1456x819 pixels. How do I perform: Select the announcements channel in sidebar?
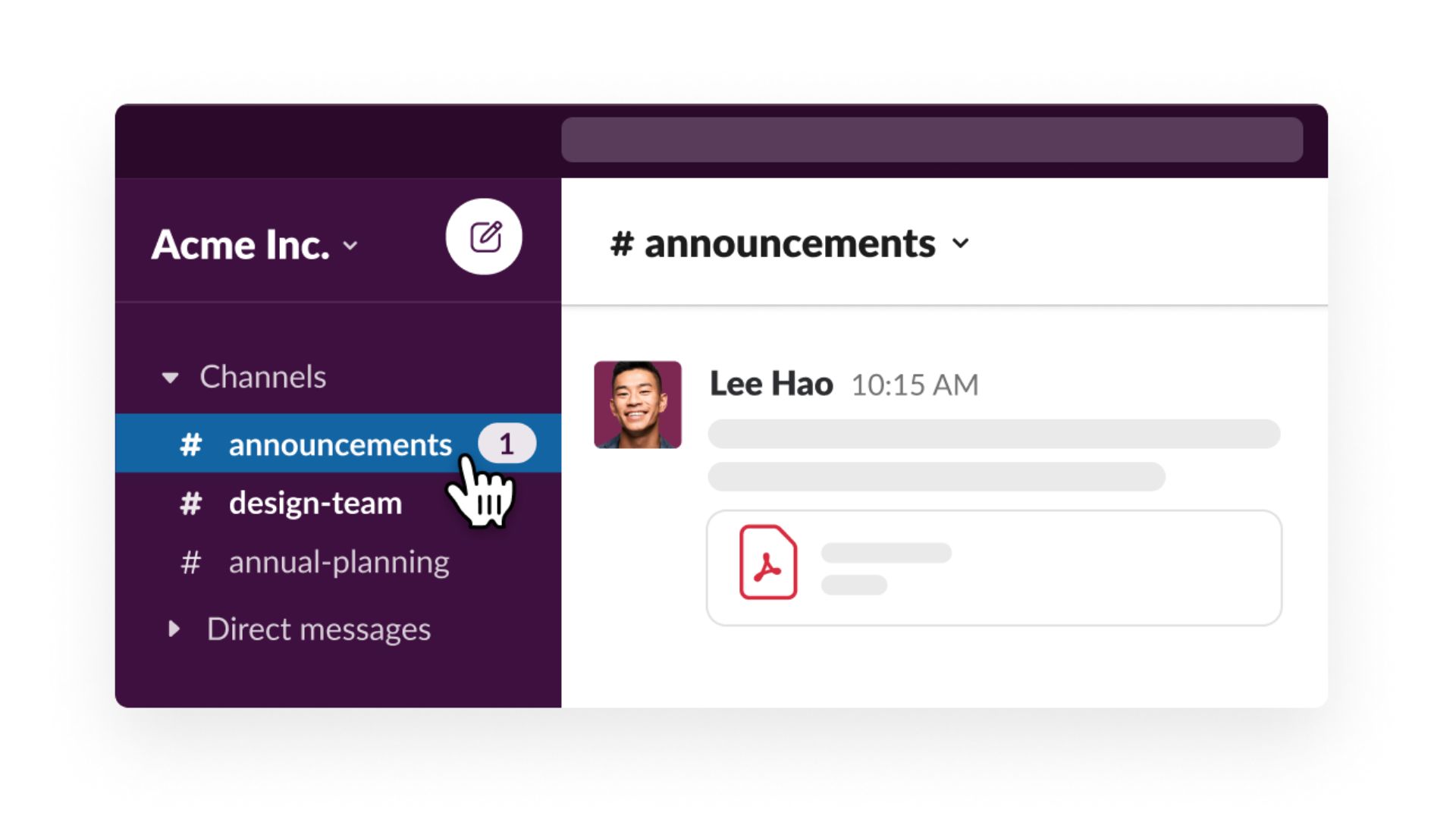point(340,444)
